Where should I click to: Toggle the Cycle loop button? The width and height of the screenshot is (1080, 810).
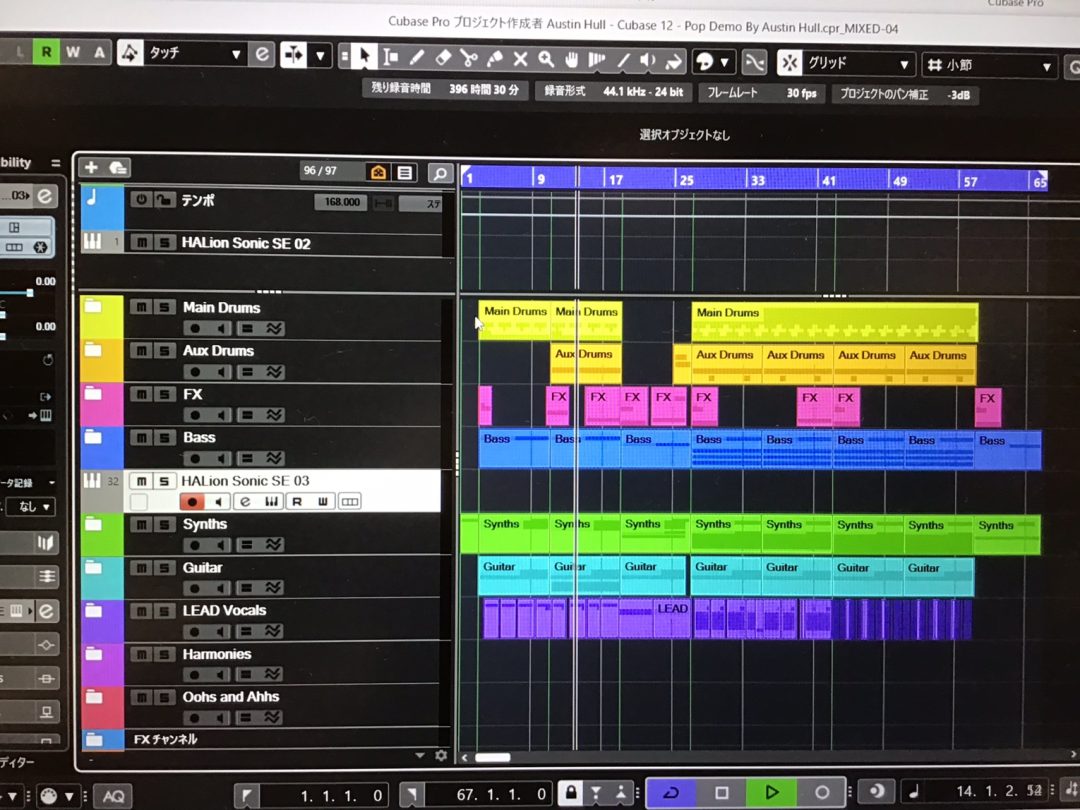[x=672, y=792]
